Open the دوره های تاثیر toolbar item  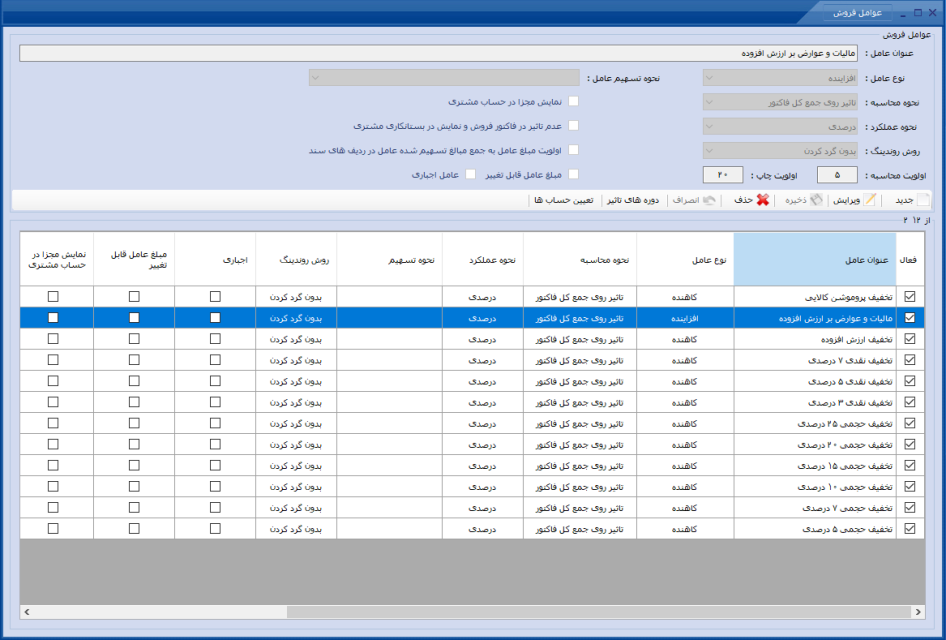pyautogui.click(x=633, y=200)
